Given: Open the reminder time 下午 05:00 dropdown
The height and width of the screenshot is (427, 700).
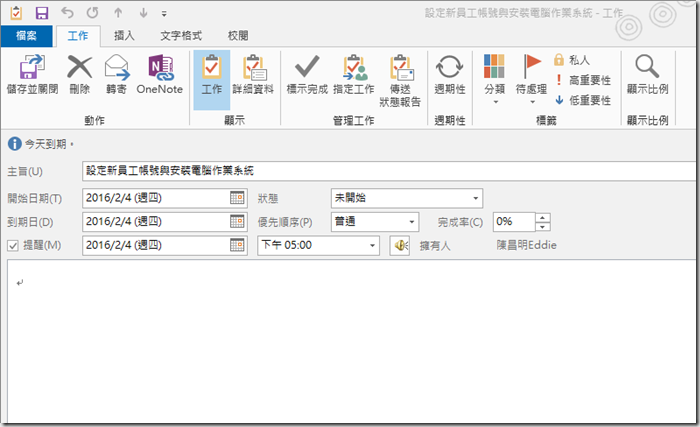Looking at the screenshot, I should tap(373, 245).
